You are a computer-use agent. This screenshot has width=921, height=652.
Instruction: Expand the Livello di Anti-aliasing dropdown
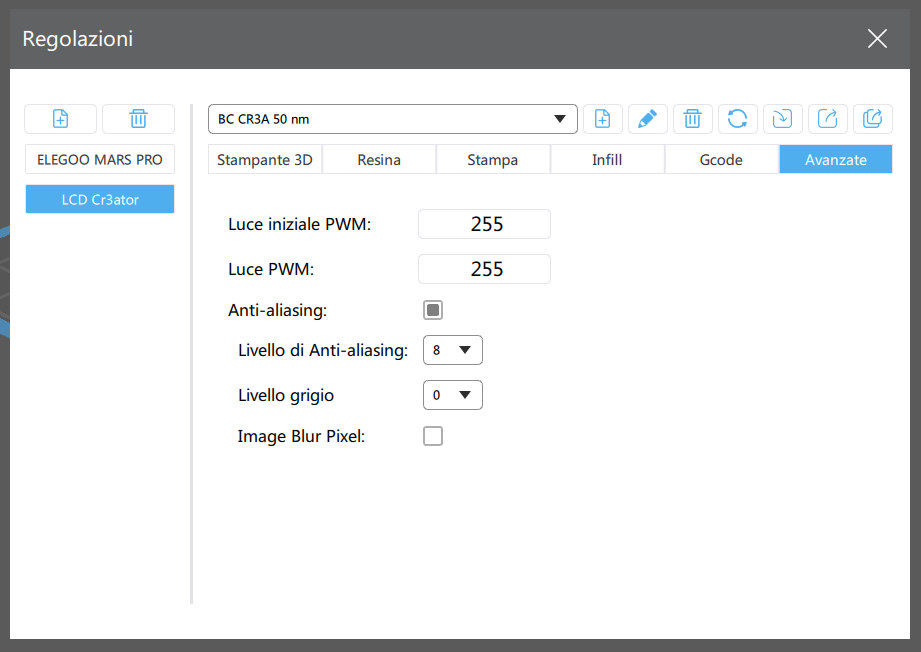[453, 350]
